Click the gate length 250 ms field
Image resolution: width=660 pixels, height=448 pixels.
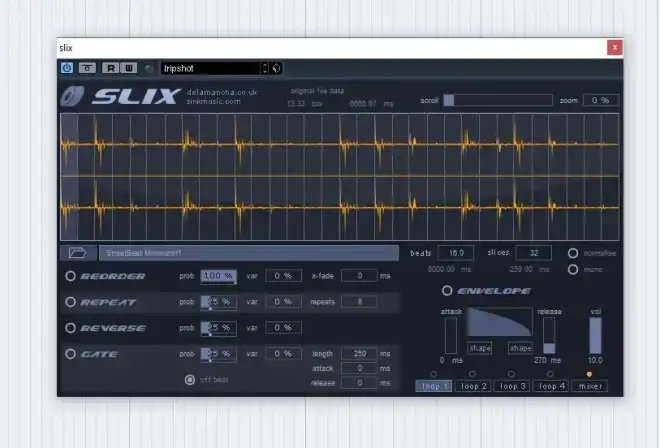tap(359, 353)
